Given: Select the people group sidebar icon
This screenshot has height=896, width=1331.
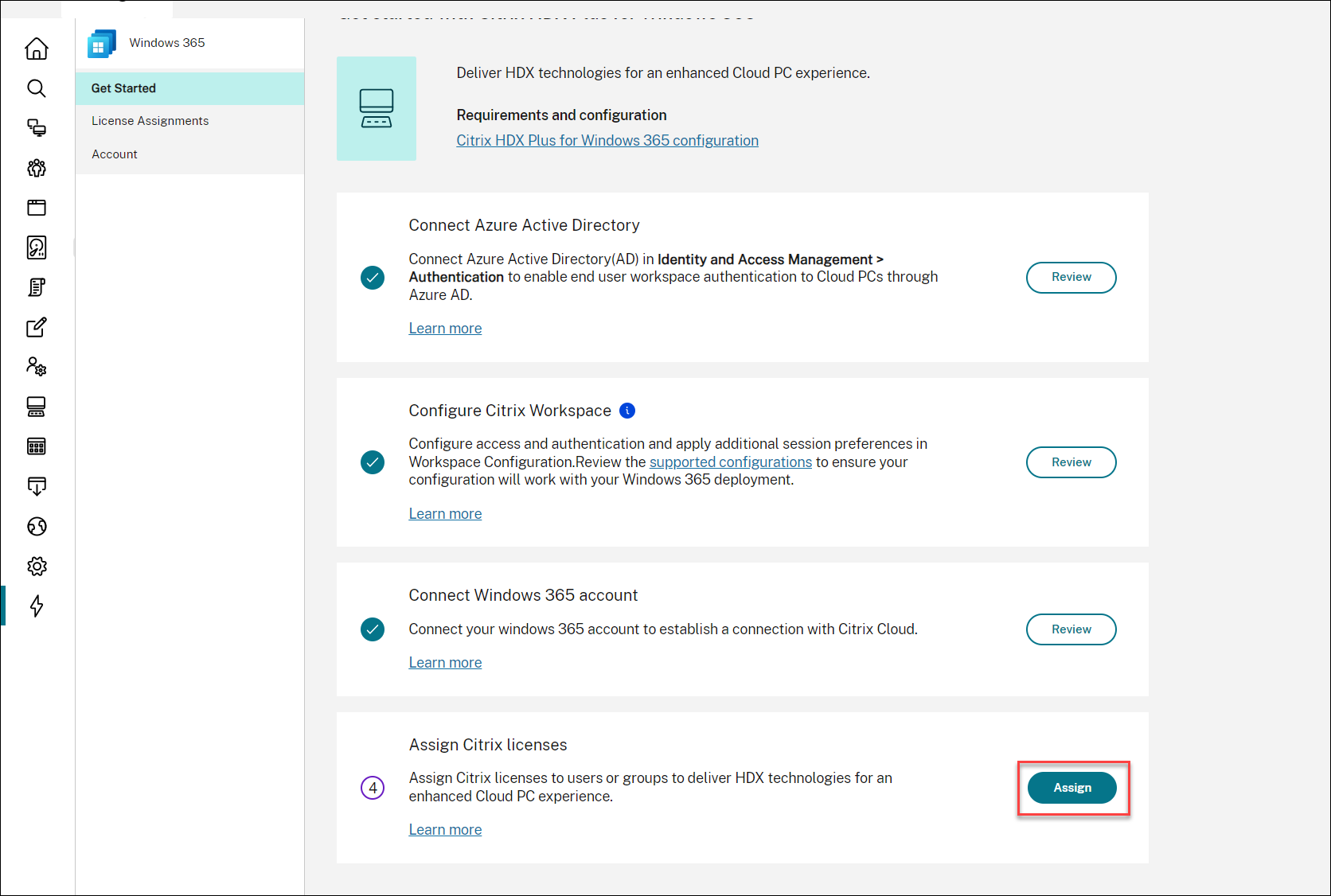Looking at the screenshot, I should (x=37, y=168).
